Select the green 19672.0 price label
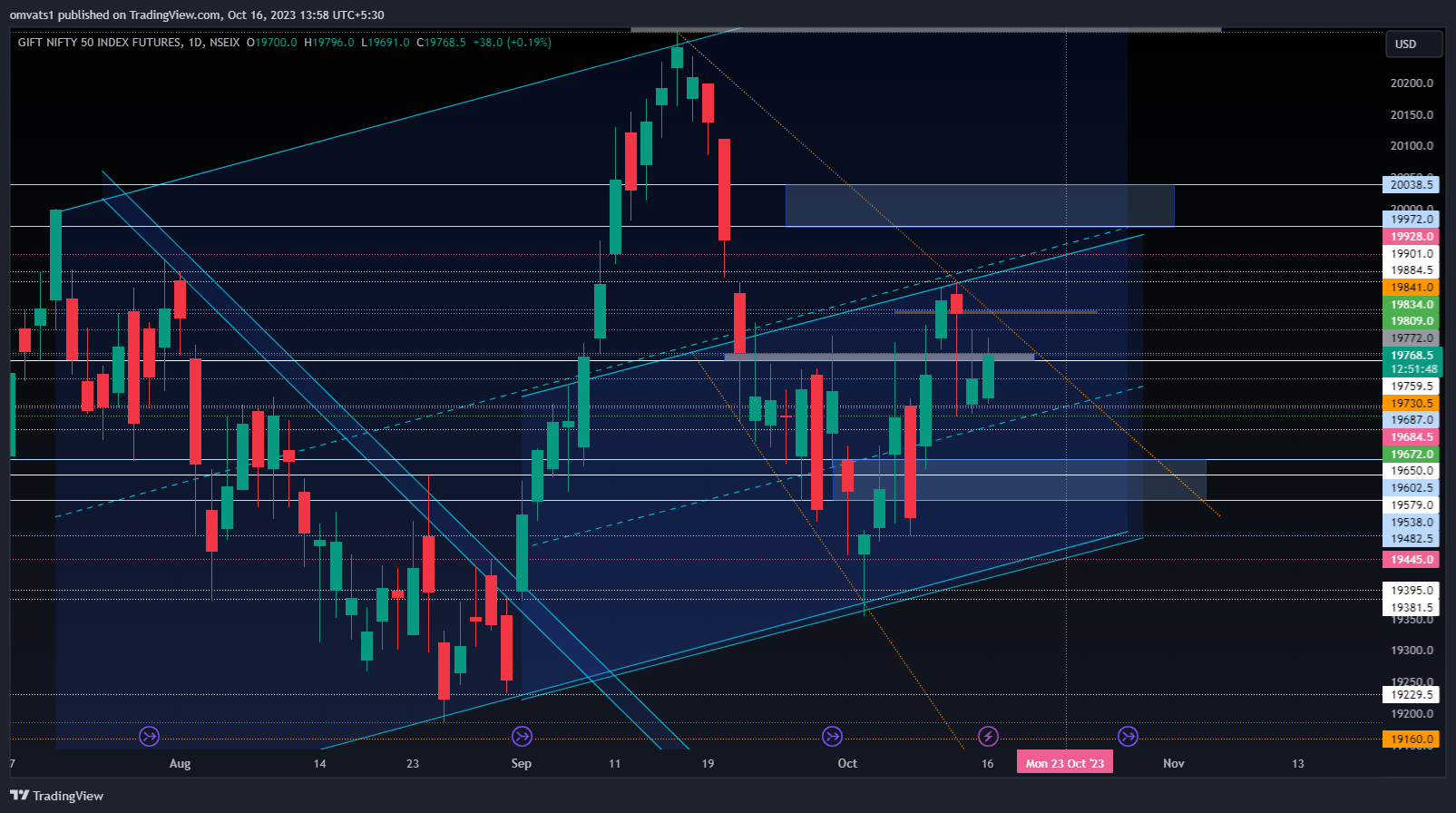This screenshot has width=1456, height=813. pyautogui.click(x=1412, y=455)
